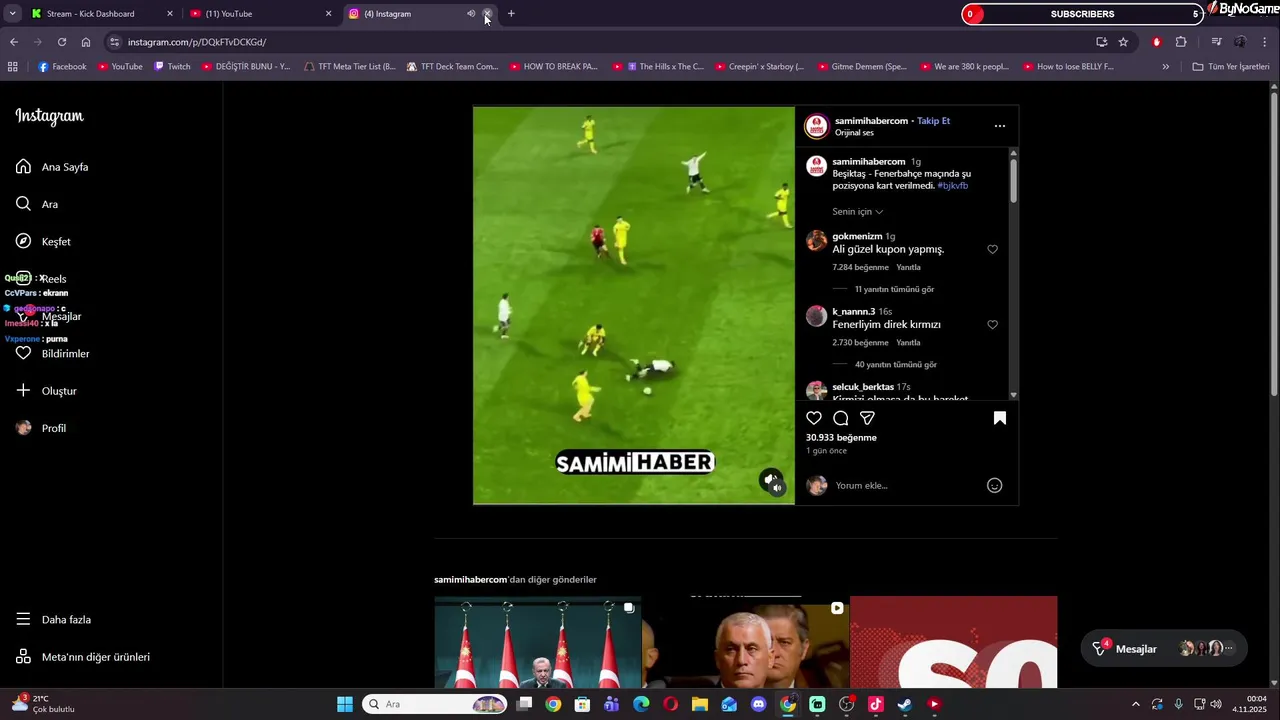Viewport: 1280px width, 720px height.
Task: Open tab search dropdown arrow
Action: [x=12, y=14]
